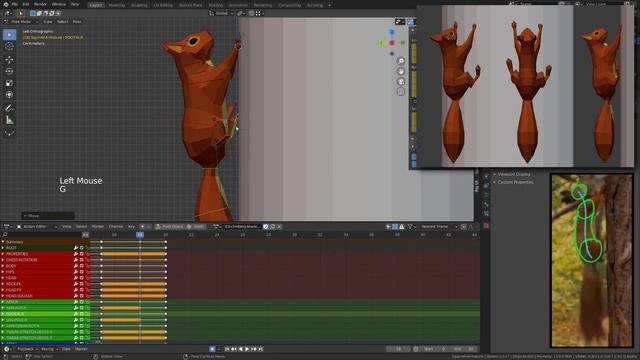Viewport: 640px width, 360px height.
Task: Toggle the highlighted show hidden filter button
Action: point(395,227)
